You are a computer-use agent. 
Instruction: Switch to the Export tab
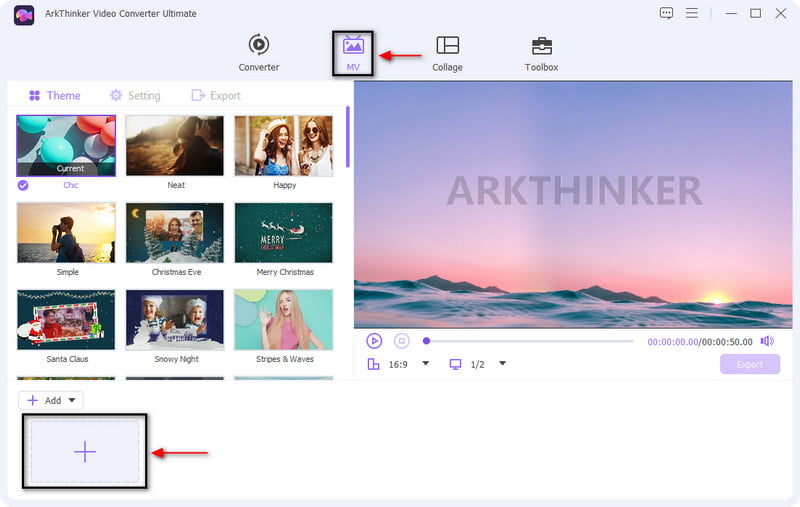click(216, 95)
